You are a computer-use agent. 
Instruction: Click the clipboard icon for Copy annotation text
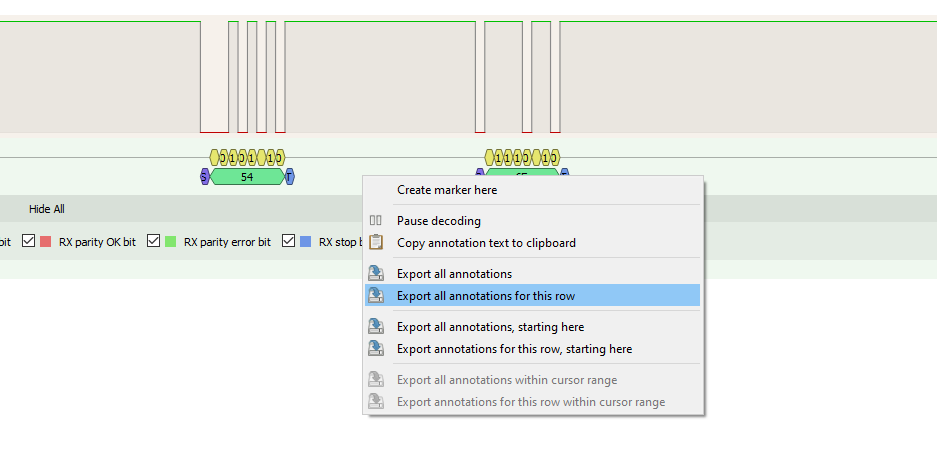[376, 242]
